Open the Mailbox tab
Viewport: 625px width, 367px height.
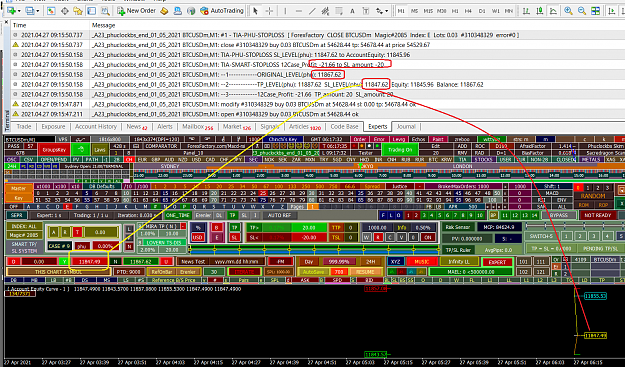[197, 126]
